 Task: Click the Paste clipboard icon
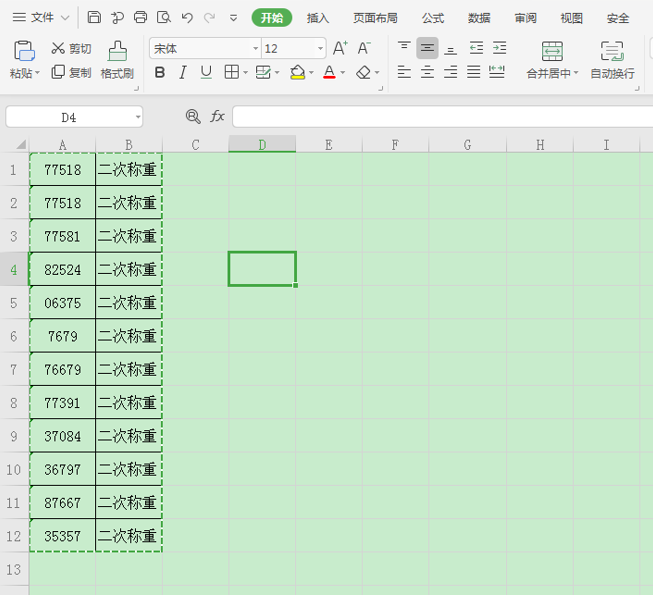24,51
